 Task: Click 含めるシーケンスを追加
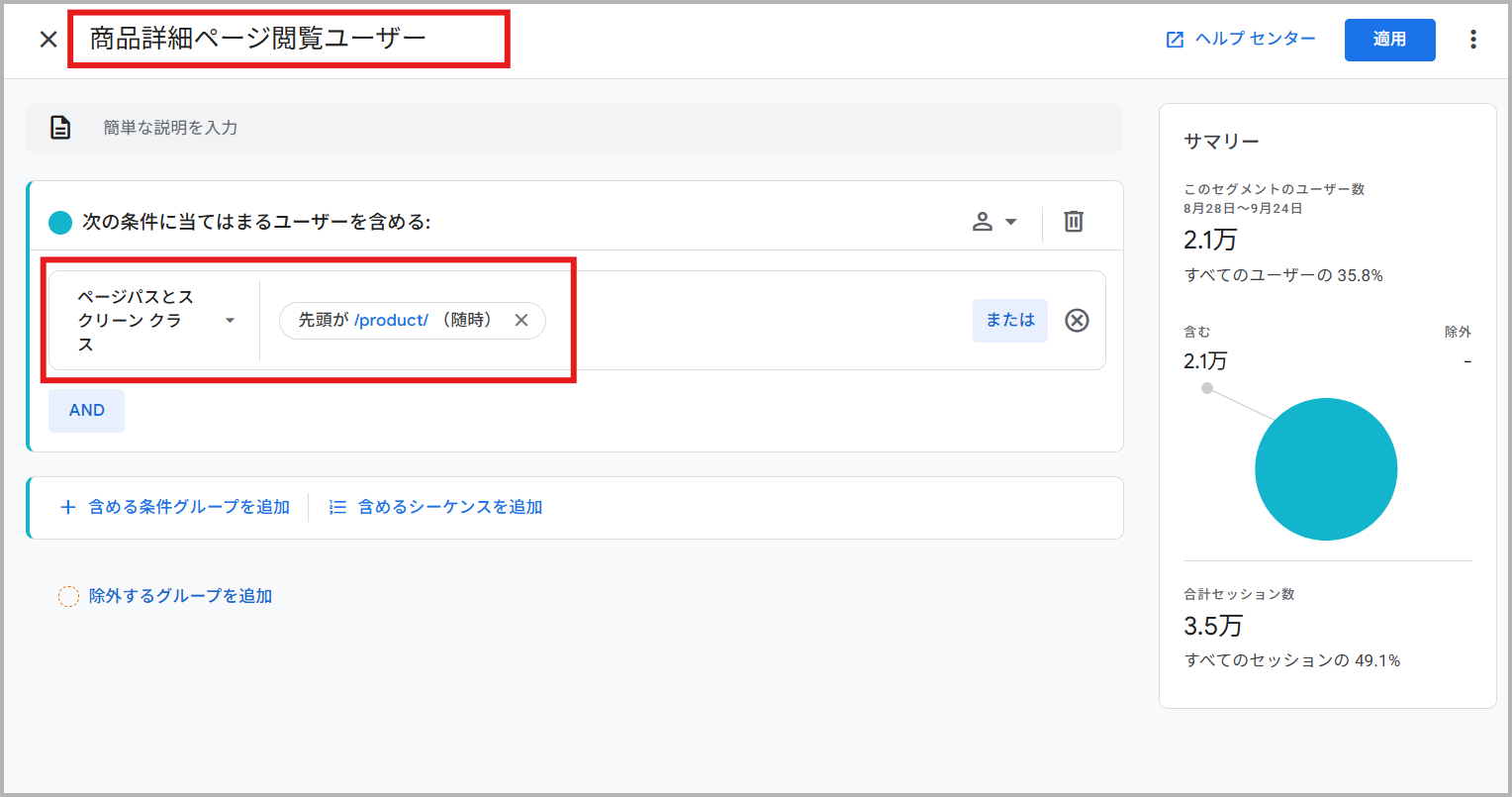coord(436,507)
